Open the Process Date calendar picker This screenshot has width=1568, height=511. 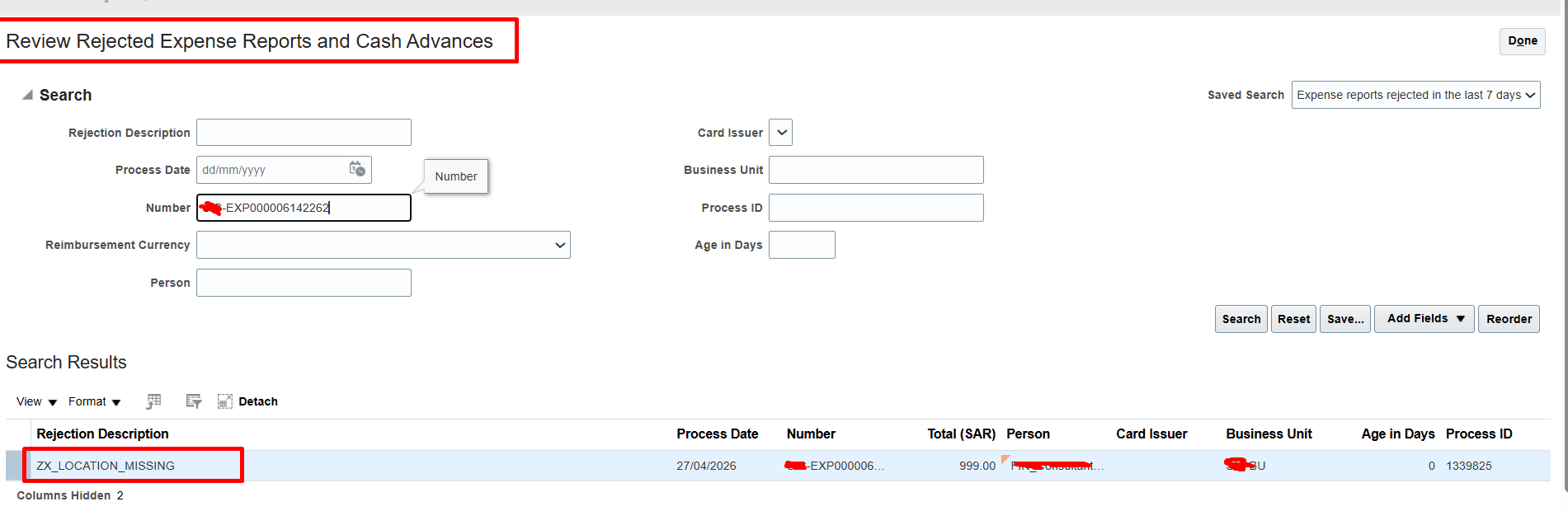pos(357,169)
